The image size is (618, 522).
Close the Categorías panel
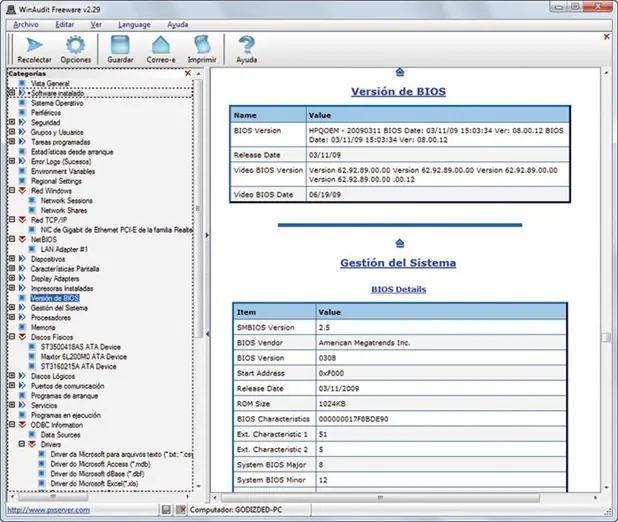(x=188, y=73)
